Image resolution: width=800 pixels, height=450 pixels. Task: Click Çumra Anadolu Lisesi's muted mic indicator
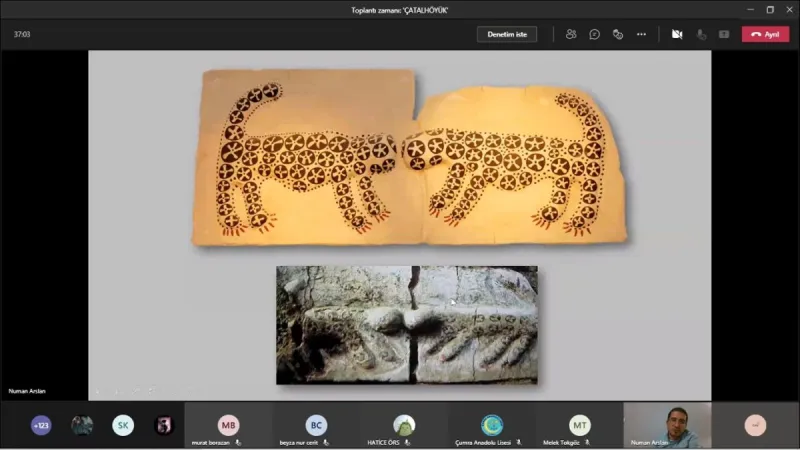(518, 442)
